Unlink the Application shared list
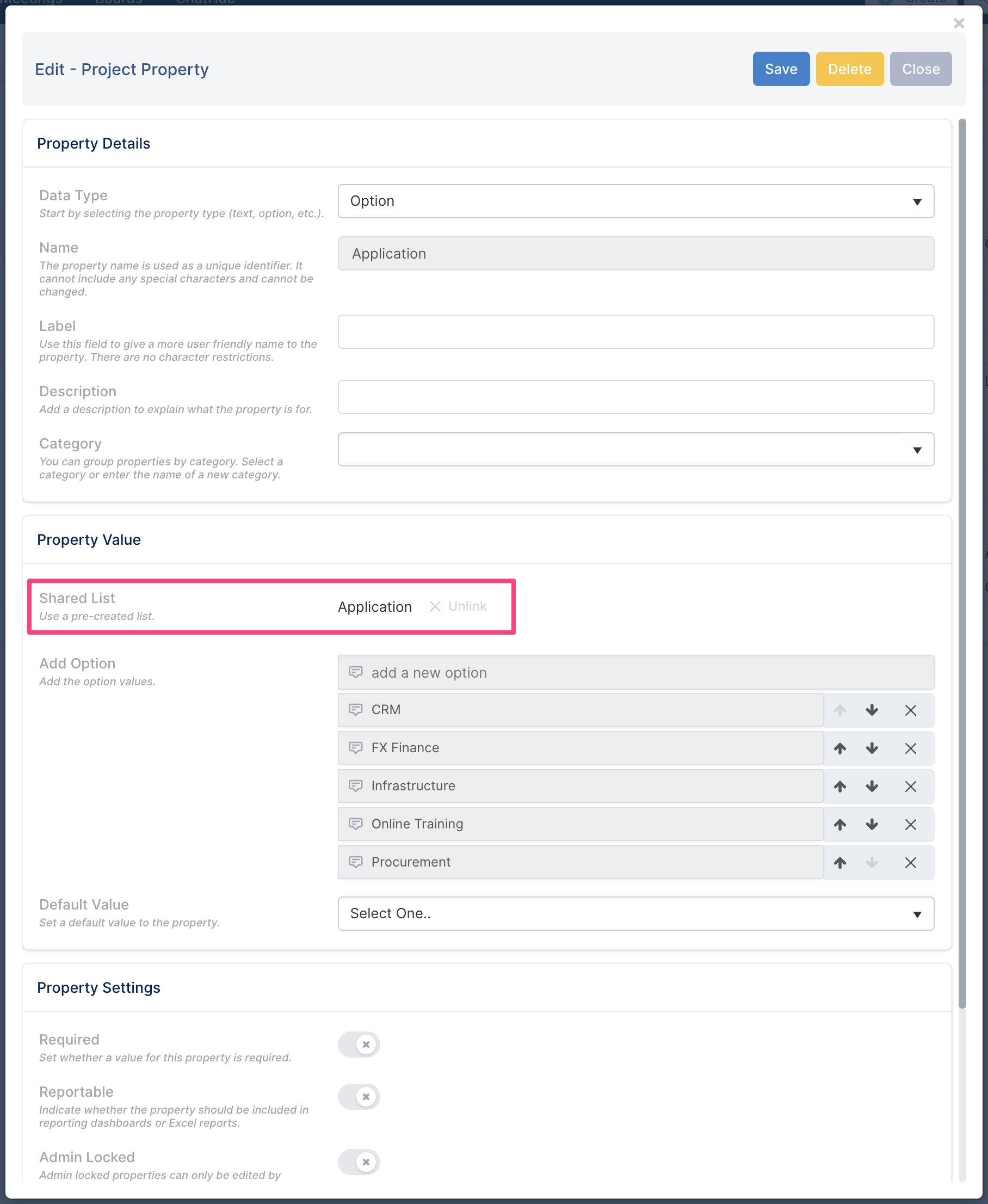Image resolution: width=988 pixels, height=1204 pixels. point(458,606)
